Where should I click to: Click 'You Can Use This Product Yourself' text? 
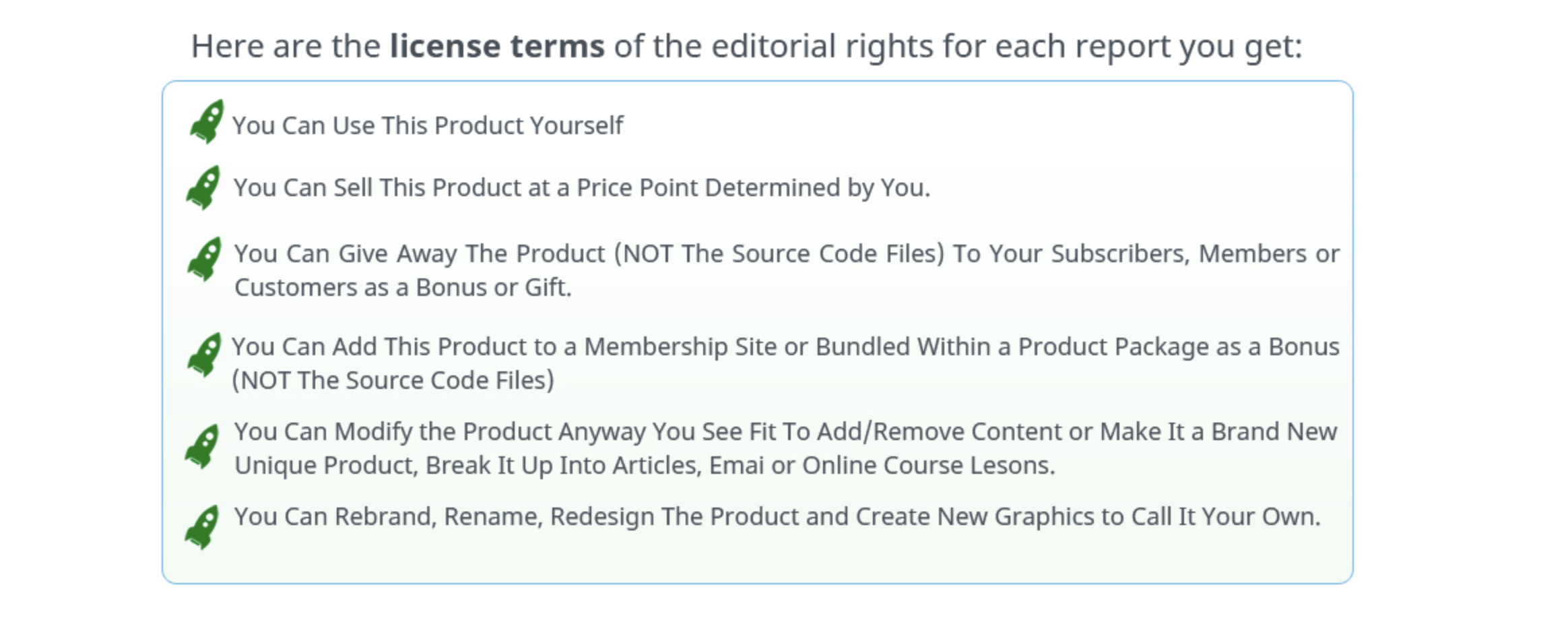428,126
